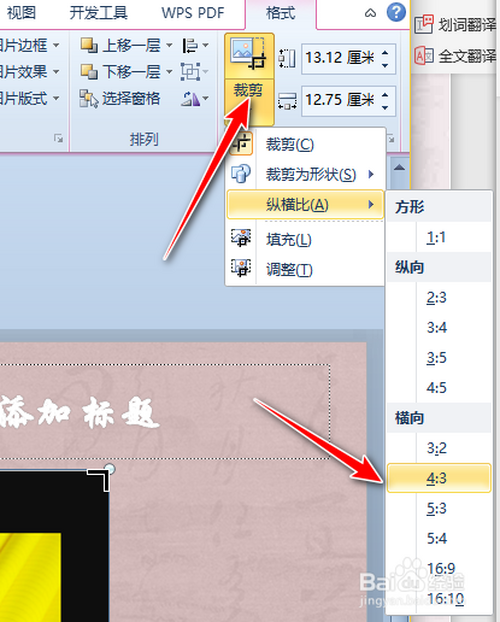Open the WPS PDF tab
The width and height of the screenshot is (500, 622).
point(193,13)
